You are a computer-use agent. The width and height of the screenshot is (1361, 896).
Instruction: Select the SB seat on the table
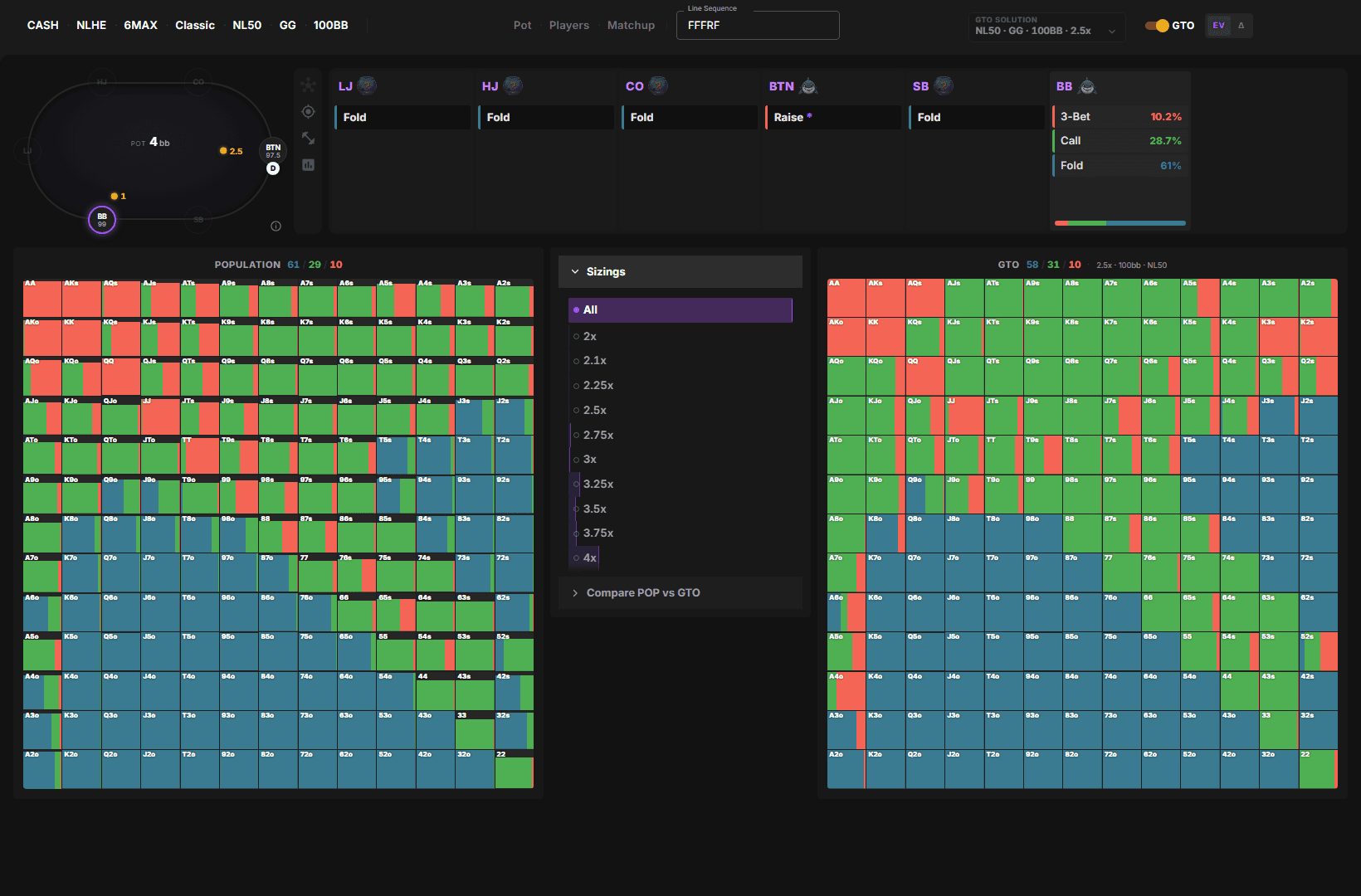click(x=198, y=220)
